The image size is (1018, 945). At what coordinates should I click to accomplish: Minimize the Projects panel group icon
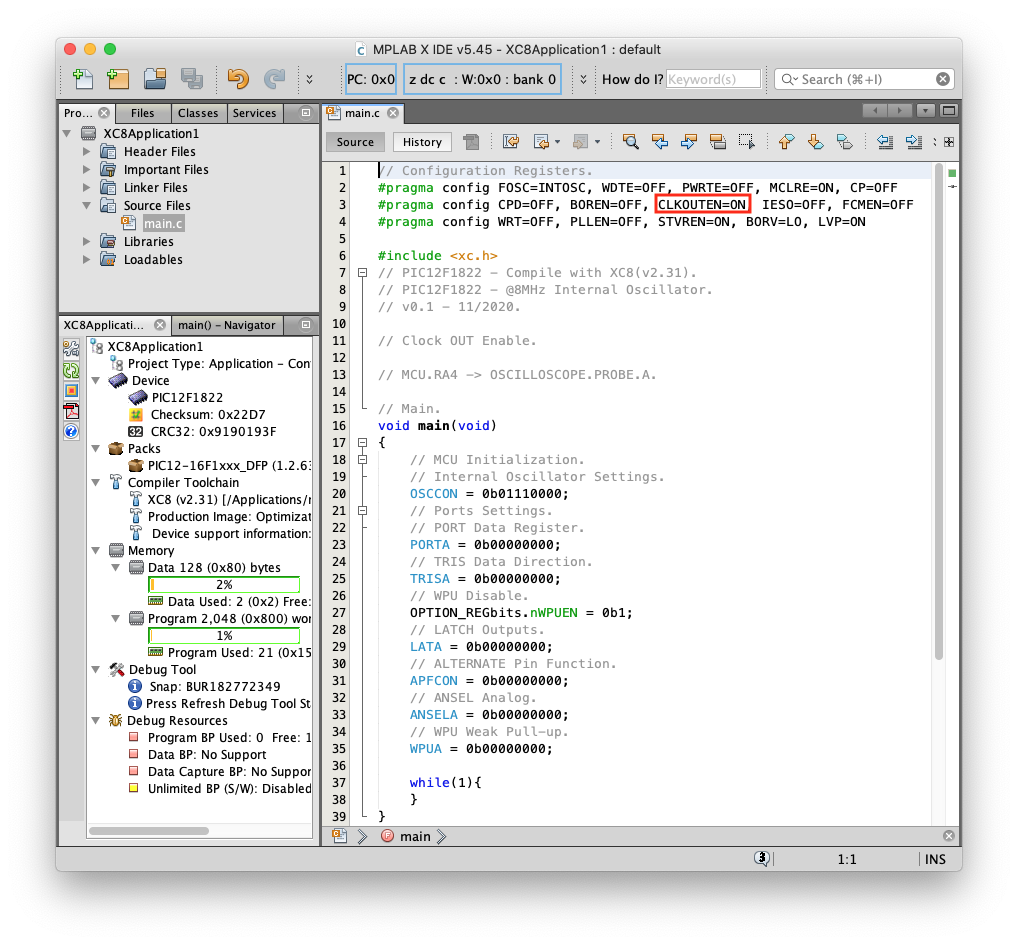coord(306,112)
